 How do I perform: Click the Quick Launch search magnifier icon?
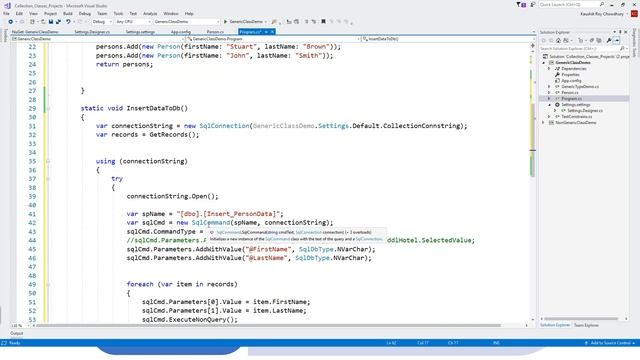tap(602, 4)
